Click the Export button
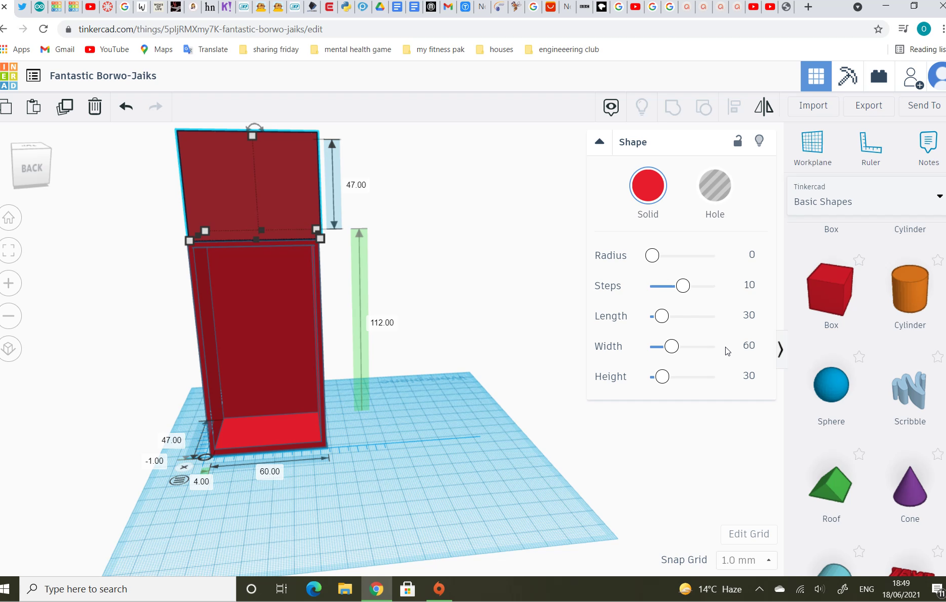 (x=868, y=105)
